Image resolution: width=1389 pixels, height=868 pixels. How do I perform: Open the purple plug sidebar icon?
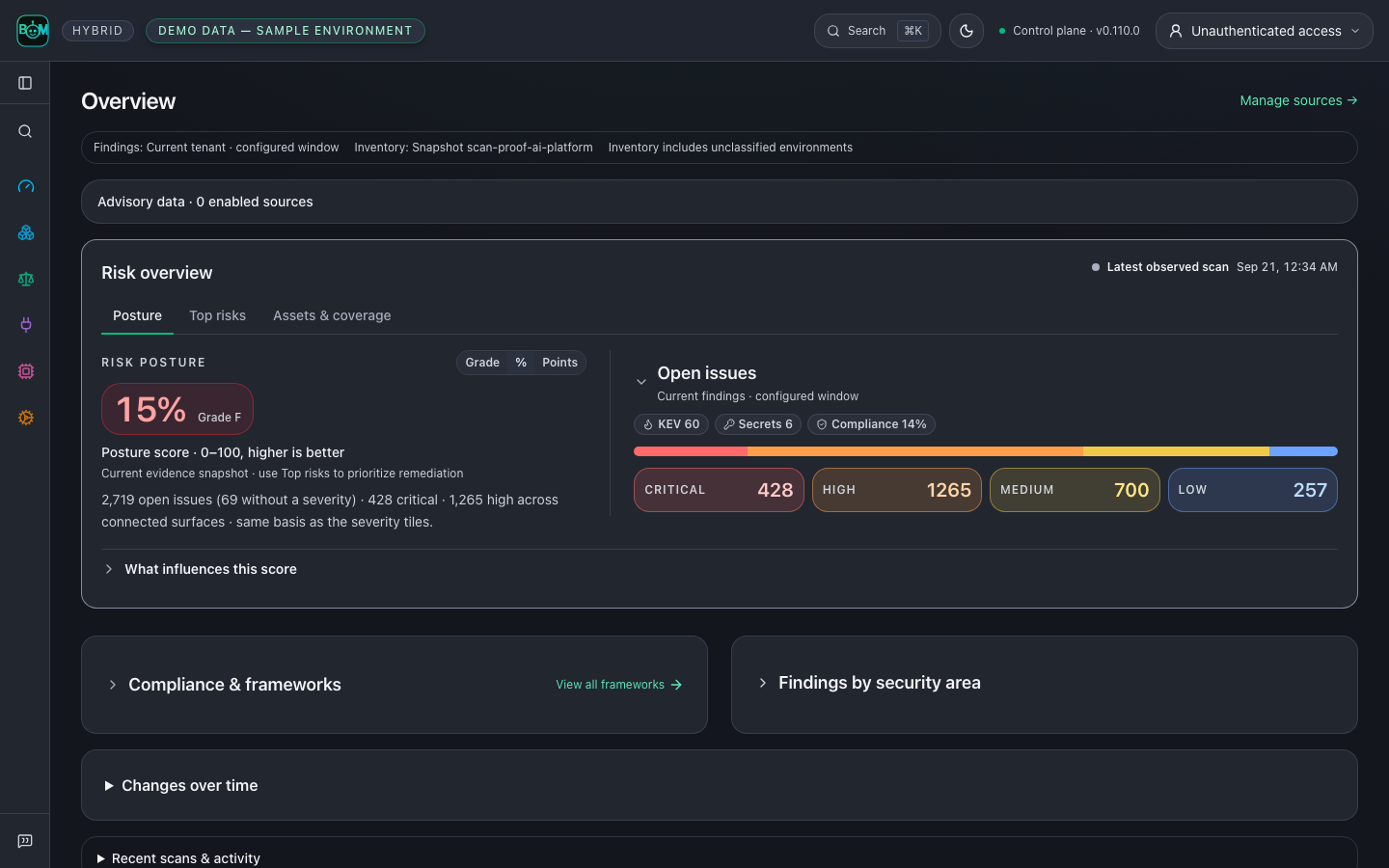point(26,325)
